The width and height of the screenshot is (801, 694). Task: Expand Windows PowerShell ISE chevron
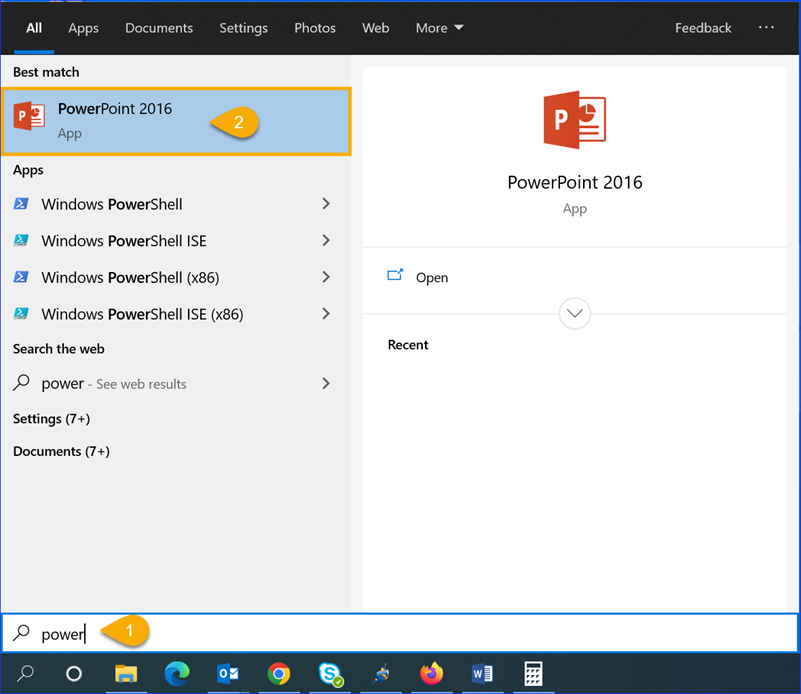click(326, 241)
